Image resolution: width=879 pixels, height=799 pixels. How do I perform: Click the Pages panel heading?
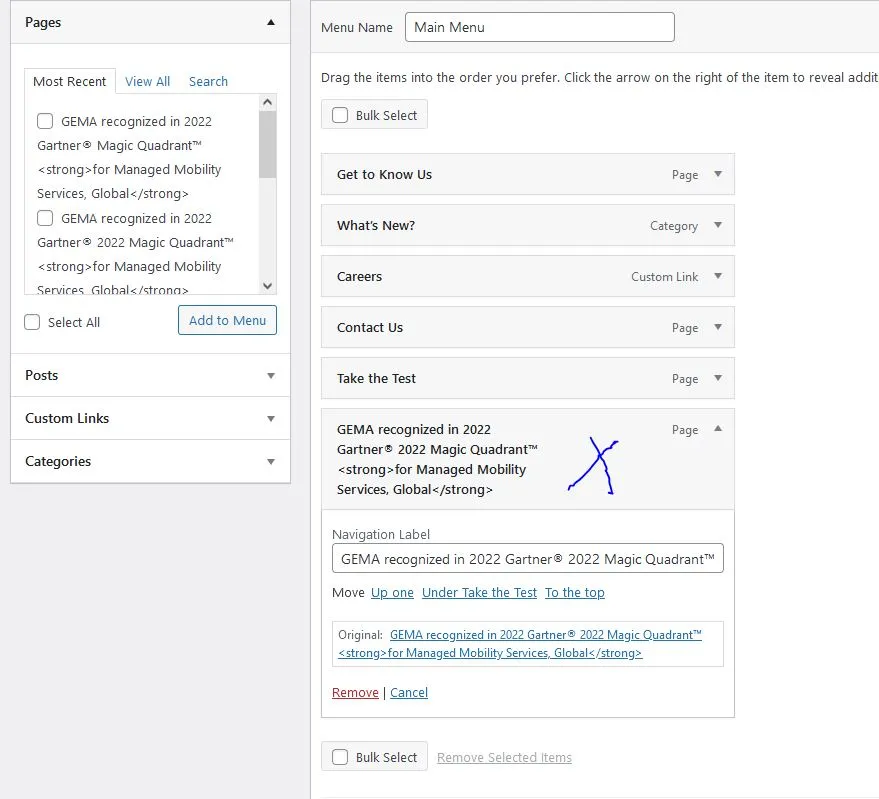[x=43, y=22]
